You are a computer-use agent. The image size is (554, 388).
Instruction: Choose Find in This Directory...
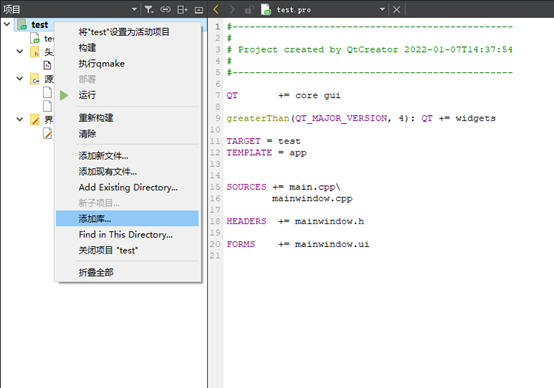point(126,235)
